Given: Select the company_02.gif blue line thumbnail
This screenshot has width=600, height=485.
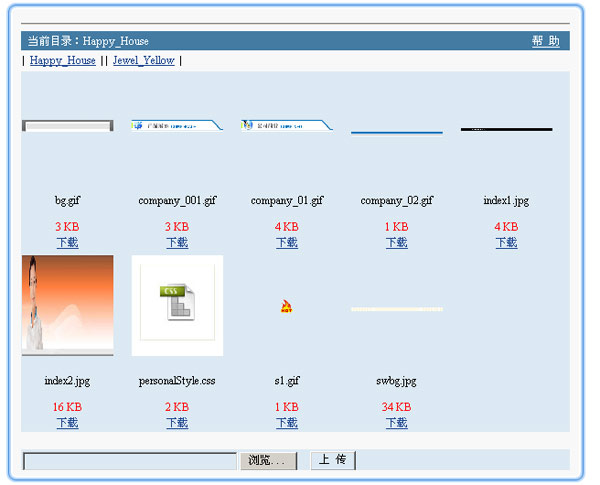Looking at the screenshot, I should pos(396,132).
